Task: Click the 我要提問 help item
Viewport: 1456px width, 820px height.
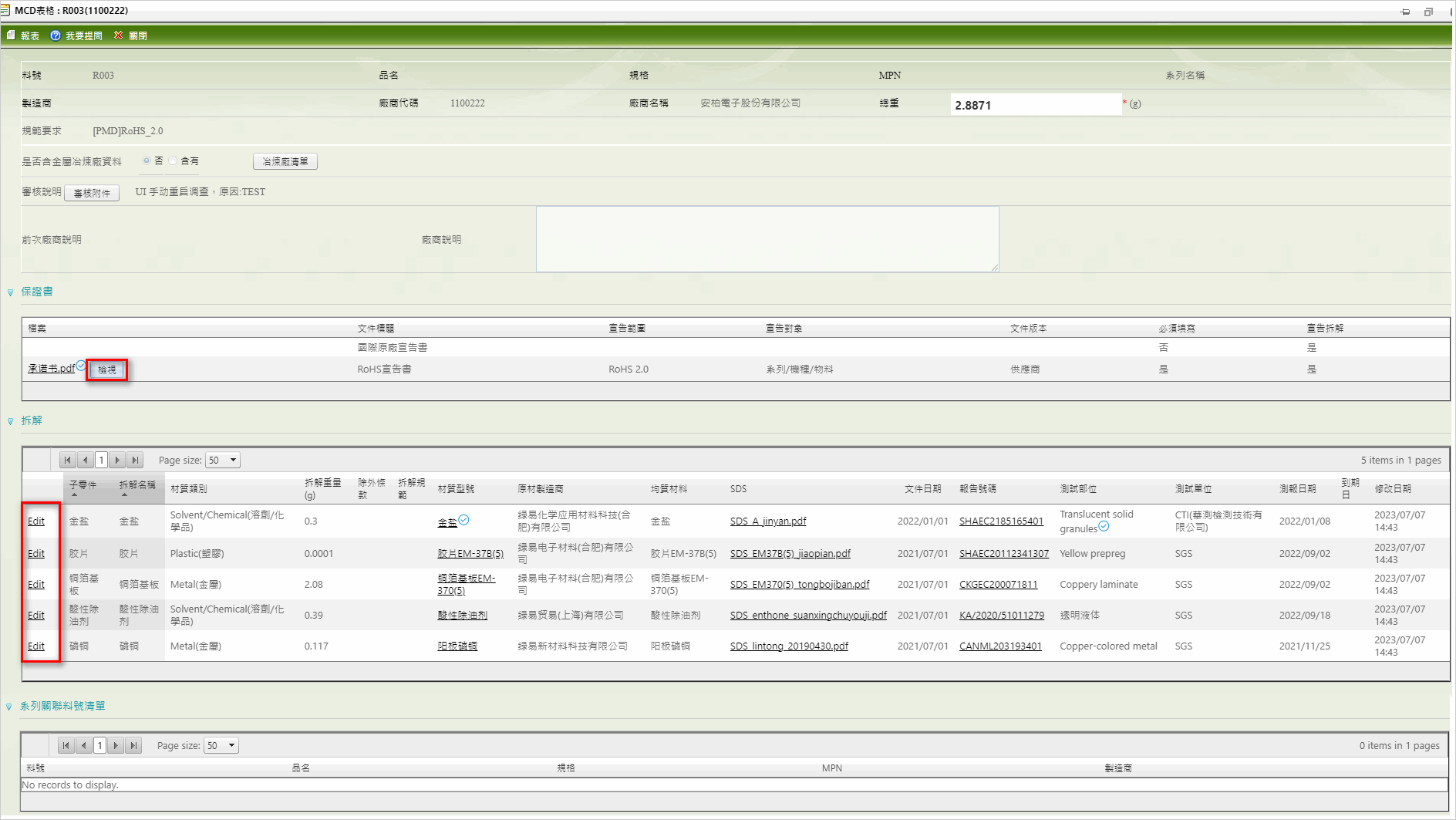Action: [76, 35]
